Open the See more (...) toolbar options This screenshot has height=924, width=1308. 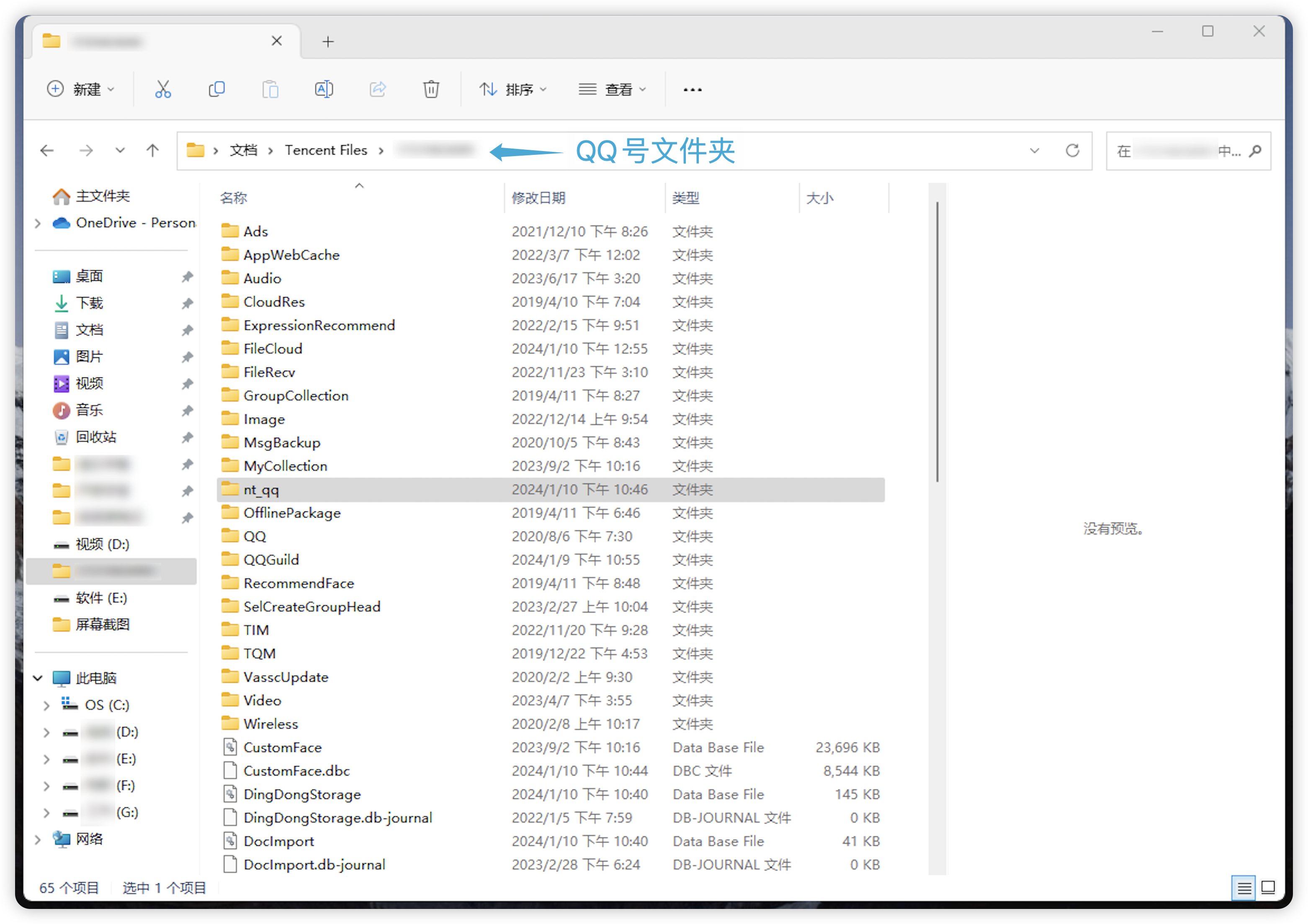(692, 89)
